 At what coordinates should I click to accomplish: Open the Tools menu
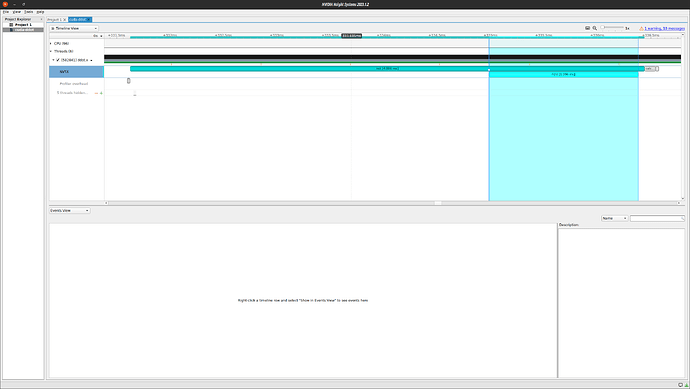tap(29, 12)
